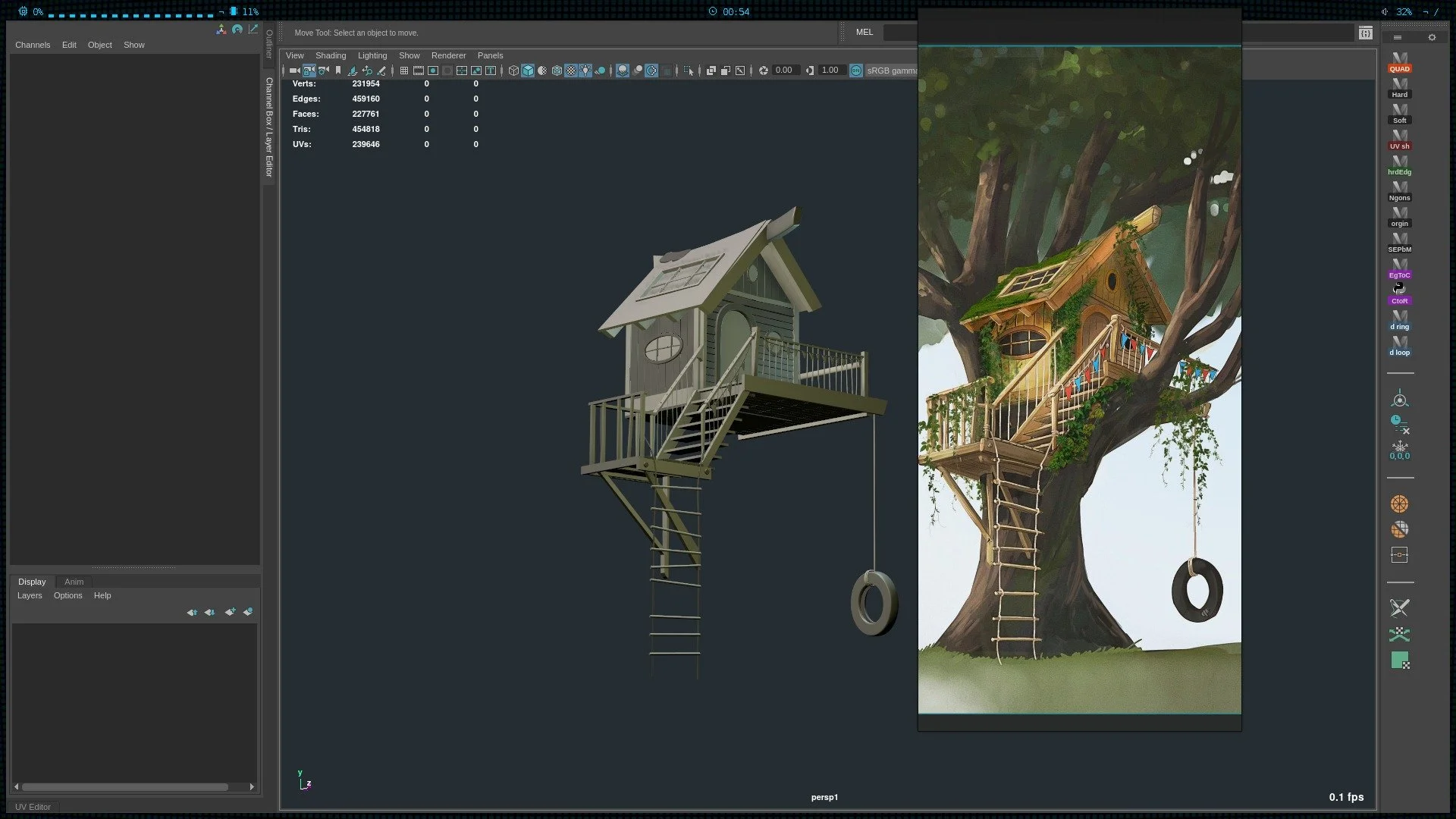This screenshot has height=819, width=1456.
Task: Click the Hard edge shelf button
Action: pos(1399,89)
